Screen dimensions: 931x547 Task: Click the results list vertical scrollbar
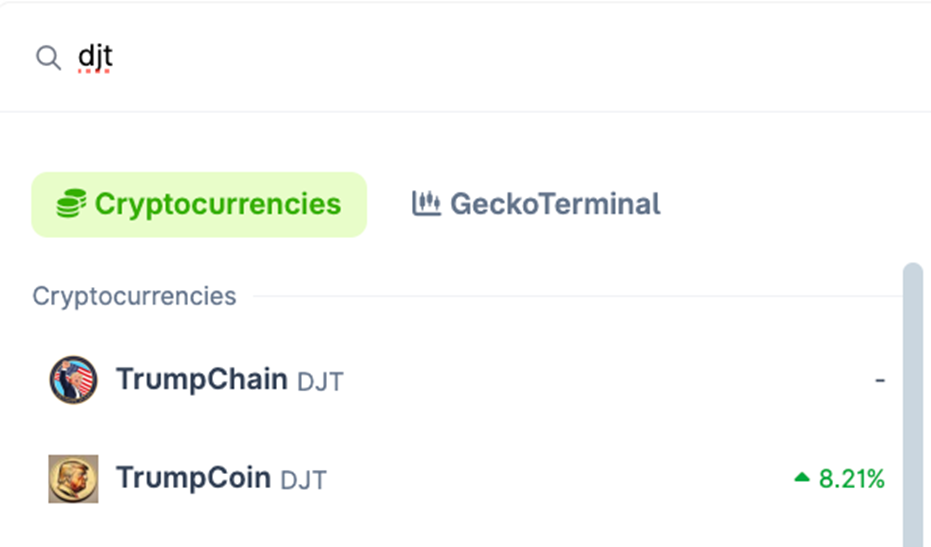pyautogui.click(x=912, y=400)
